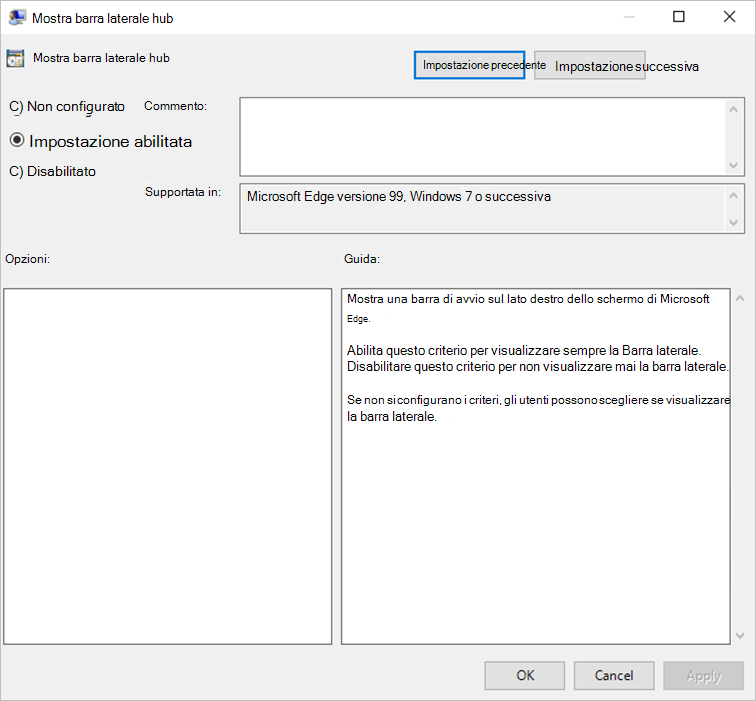The width and height of the screenshot is (756, 701).
Task: Click the Opzioni empty list pane
Action: coord(168,466)
